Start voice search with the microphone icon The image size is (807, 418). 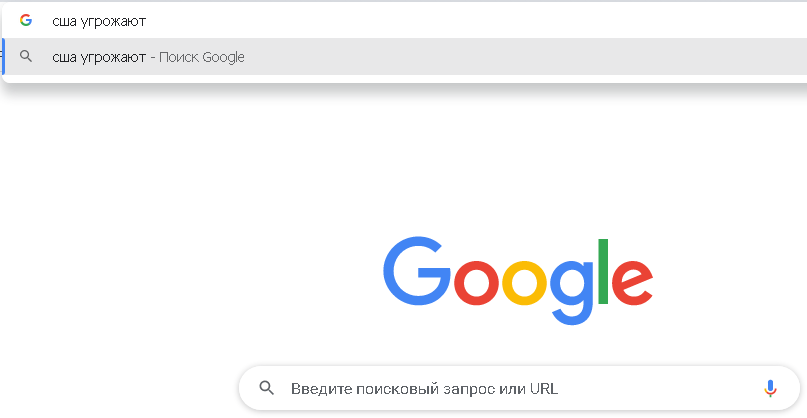click(x=770, y=389)
